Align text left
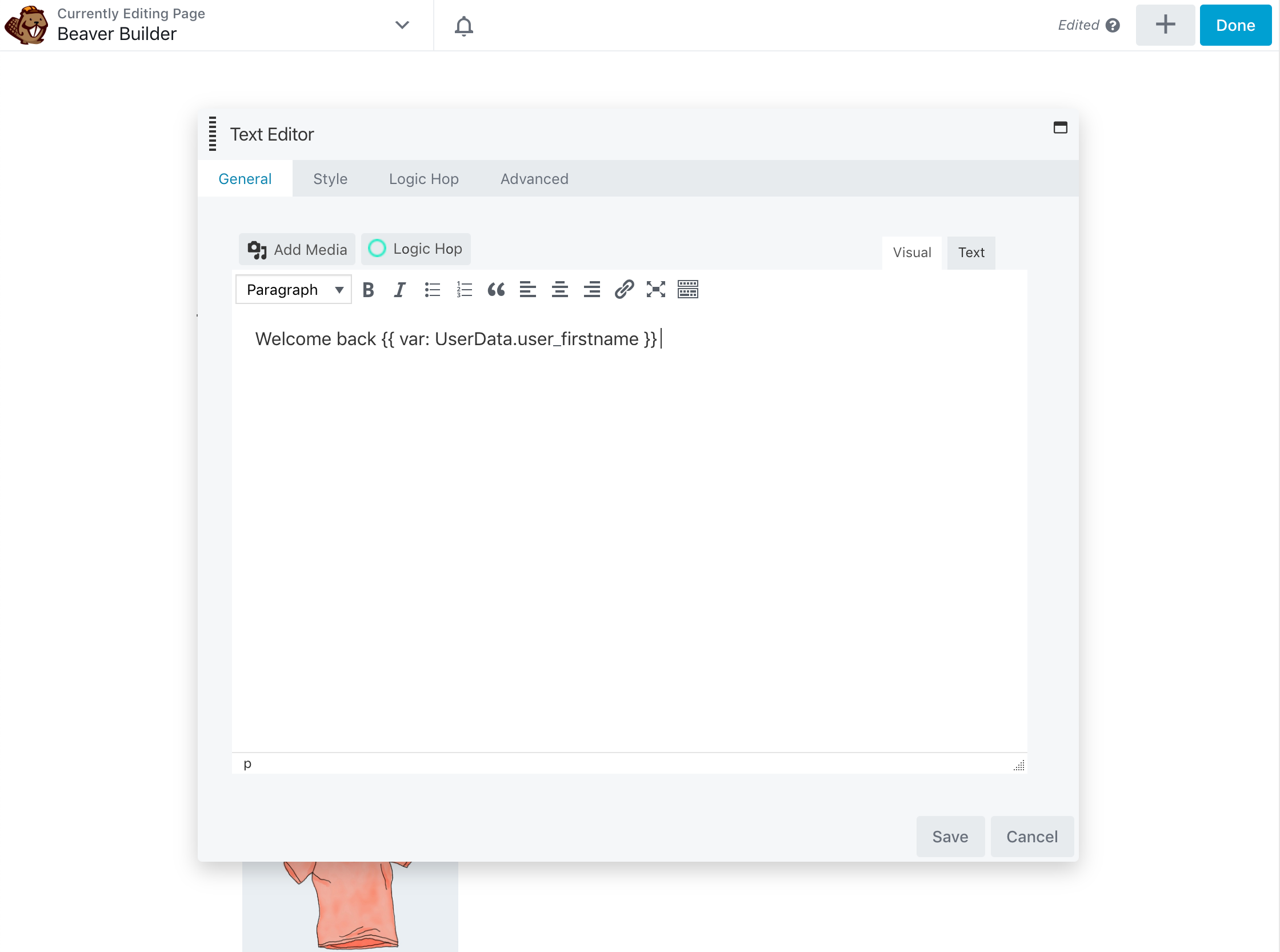1280x952 pixels. (x=527, y=289)
